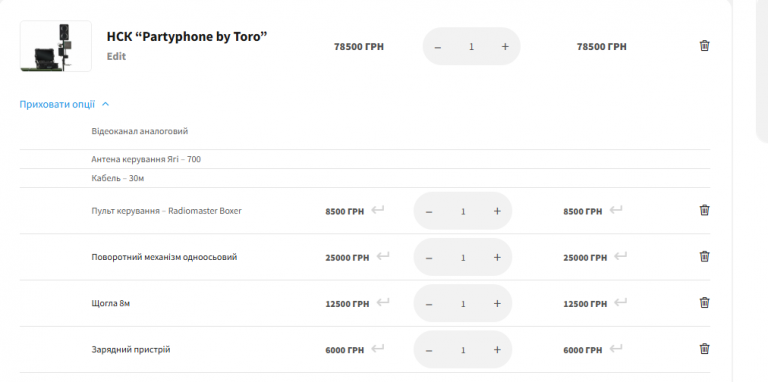
Task: Delete the НСК Partyphone by Toro item
Action: pos(704,46)
